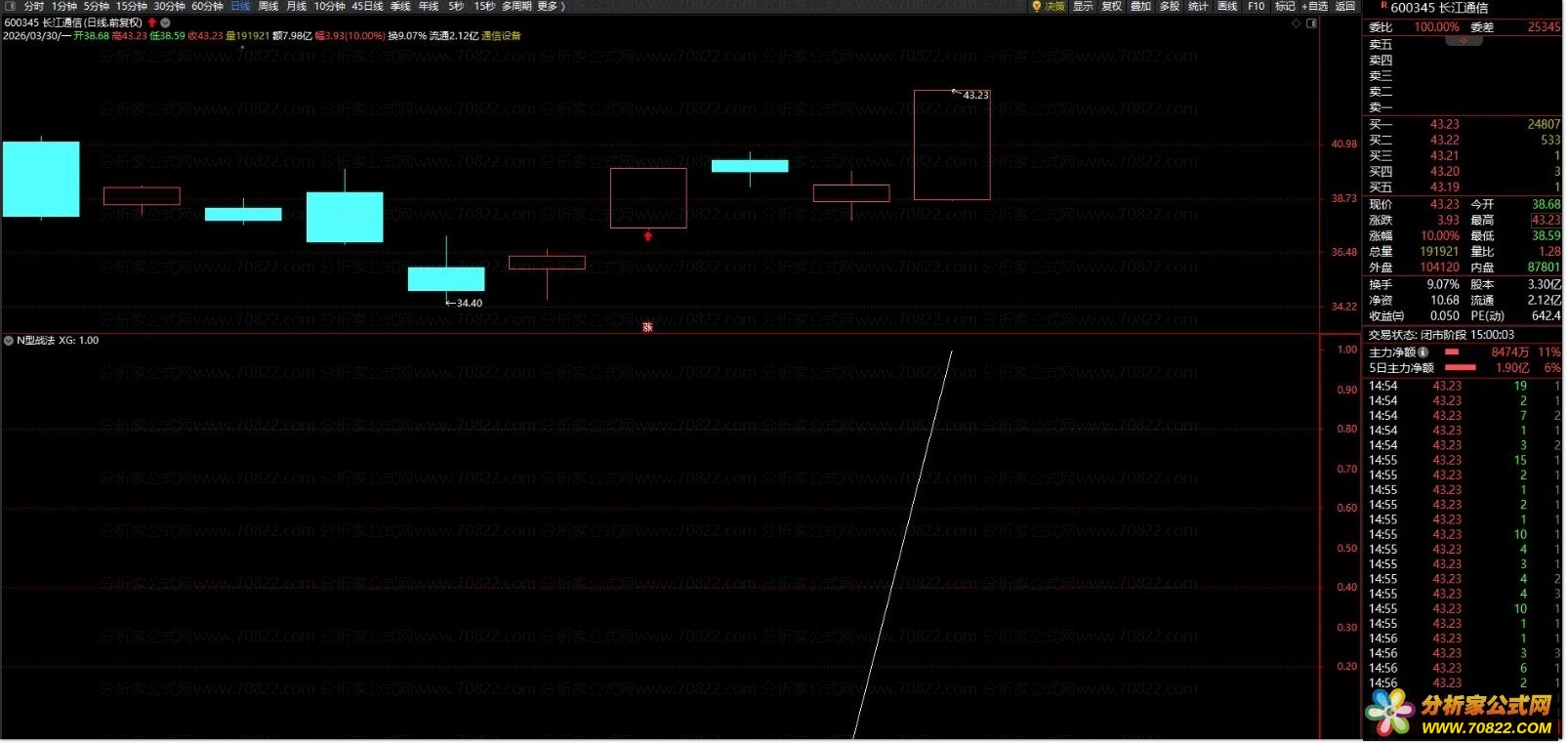This screenshot has width=1568, height=744.
Task: Select the 60分钟 period
Action: 207,6
